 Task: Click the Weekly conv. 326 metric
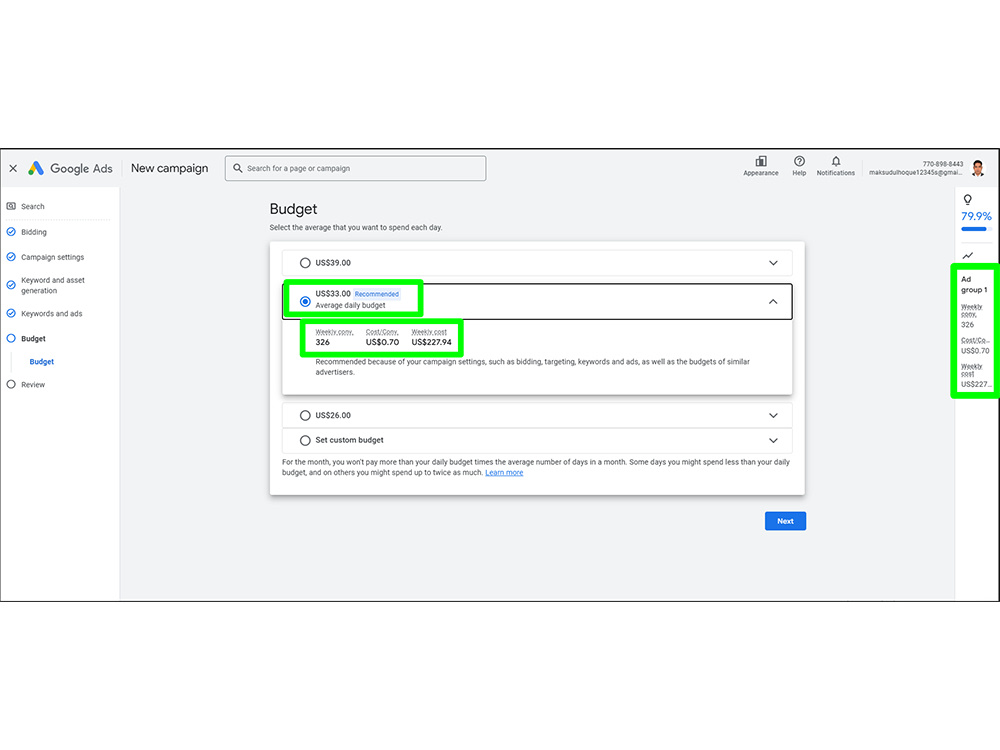334,337
